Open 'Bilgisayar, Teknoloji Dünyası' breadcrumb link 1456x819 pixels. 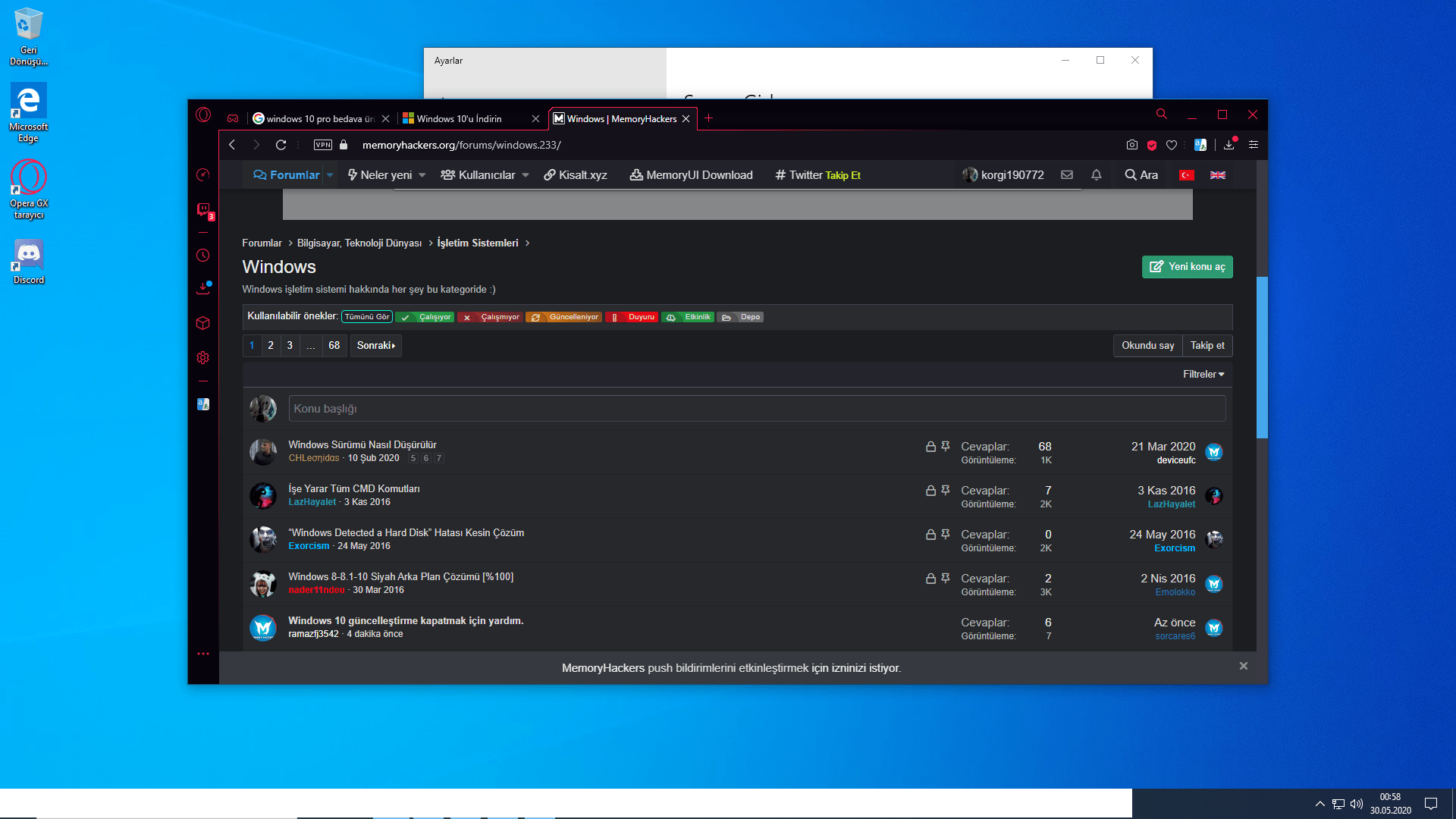click(359, 243)
